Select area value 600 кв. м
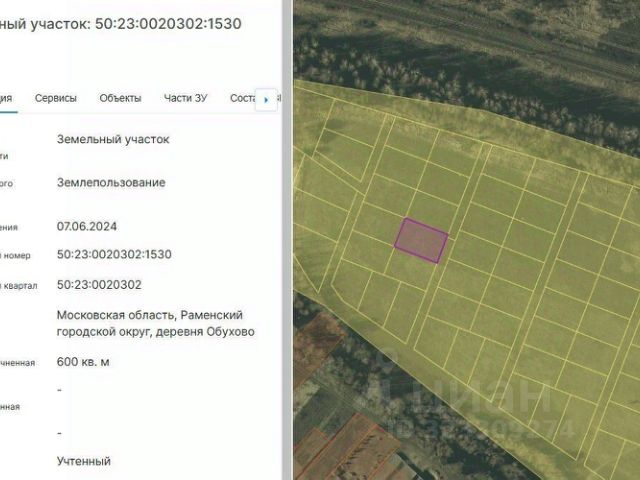The width and height of the screenshot is (640, 480). (x=83, y=362)
